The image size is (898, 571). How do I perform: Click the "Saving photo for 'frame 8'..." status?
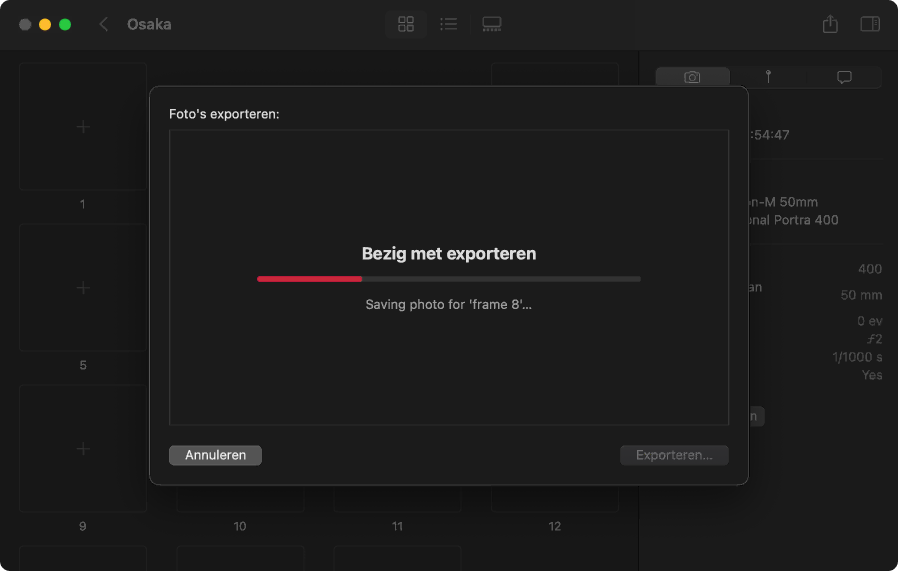click(x=448, y=305)
